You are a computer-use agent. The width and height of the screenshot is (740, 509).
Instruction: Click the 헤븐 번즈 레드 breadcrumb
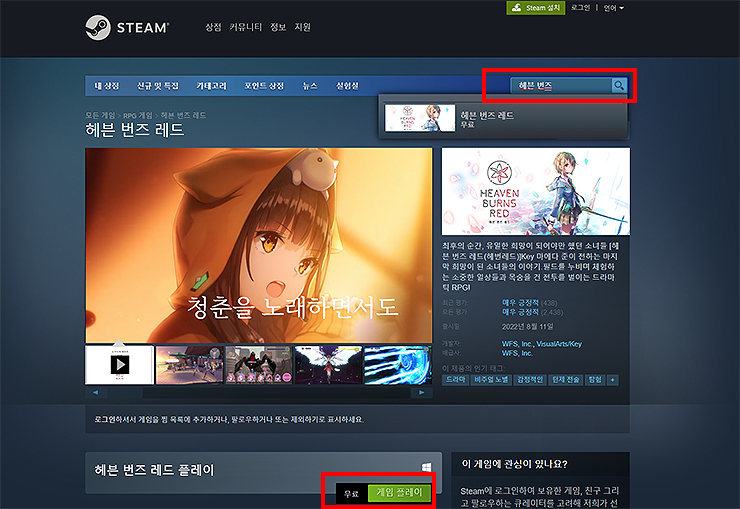click(x=183, y=115)
